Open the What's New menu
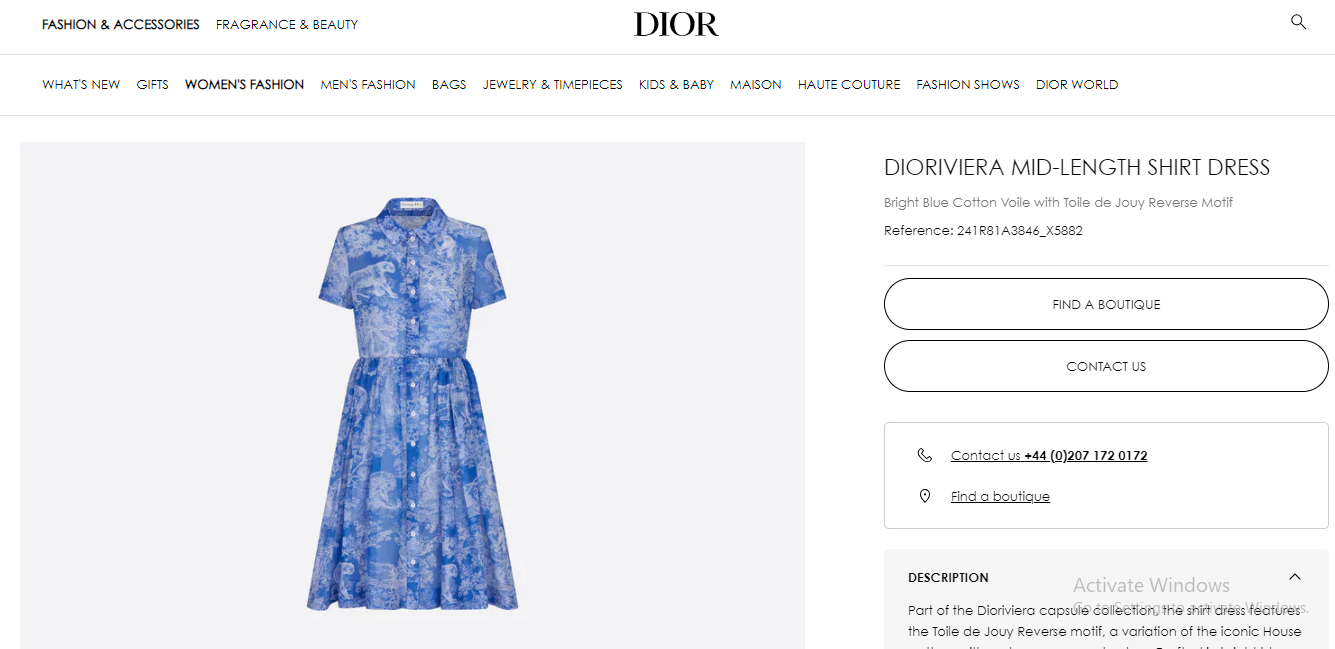1335x649 pixels. pos(81,85)
